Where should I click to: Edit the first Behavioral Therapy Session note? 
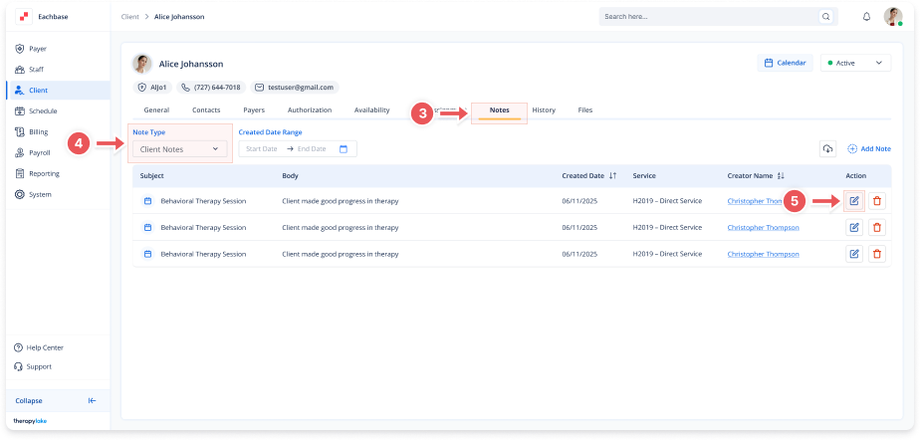pos(854,201)
